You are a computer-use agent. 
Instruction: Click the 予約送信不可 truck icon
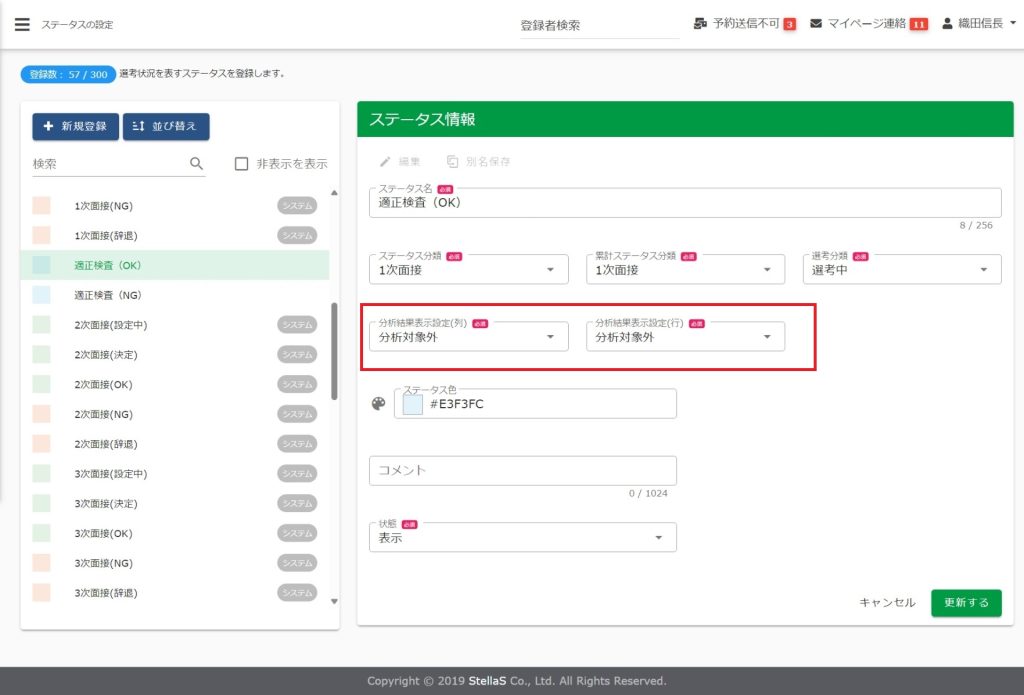700,24
